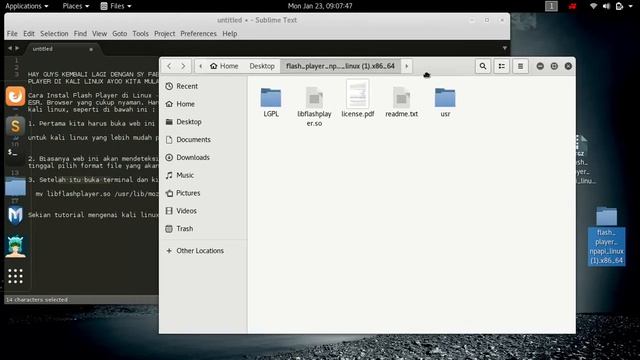The image size is (640, 360).
Task: Show all applications grid in dock
Action: pos(15,276)
